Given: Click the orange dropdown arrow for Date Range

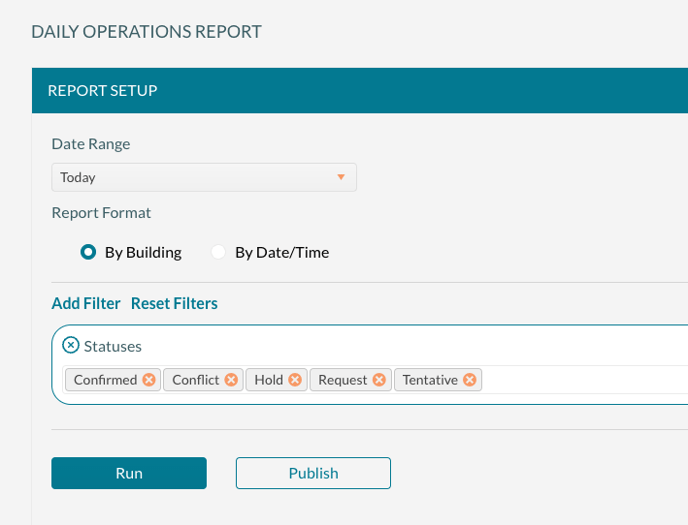Looking at the screenshot, I should [x=341, y=177].
